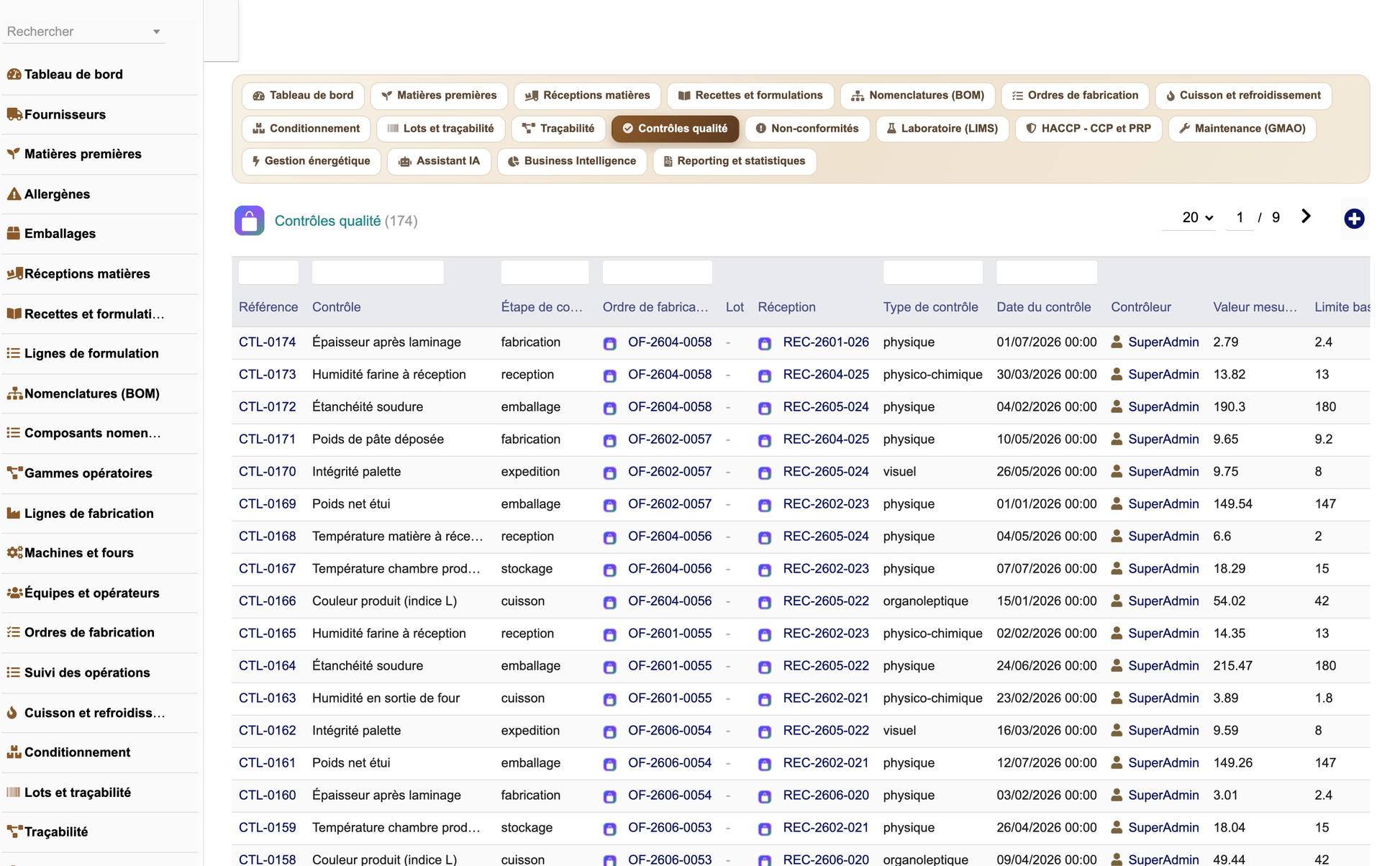Image resolution: width=1400 pixels, height=866 pixels.
Task: Open reception link REC-2602-023 in CTL-0169 row
Action: point(826,504)
